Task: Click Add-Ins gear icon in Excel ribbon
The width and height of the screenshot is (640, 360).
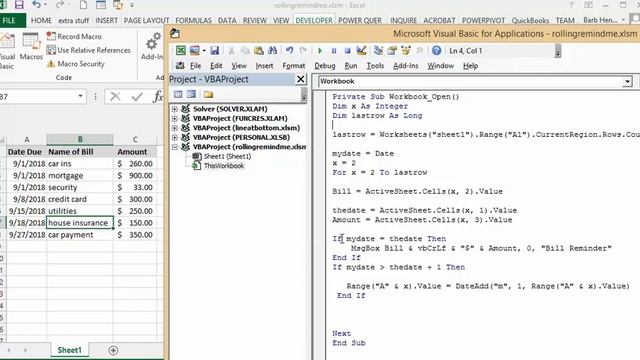Action: coord(153,41)
